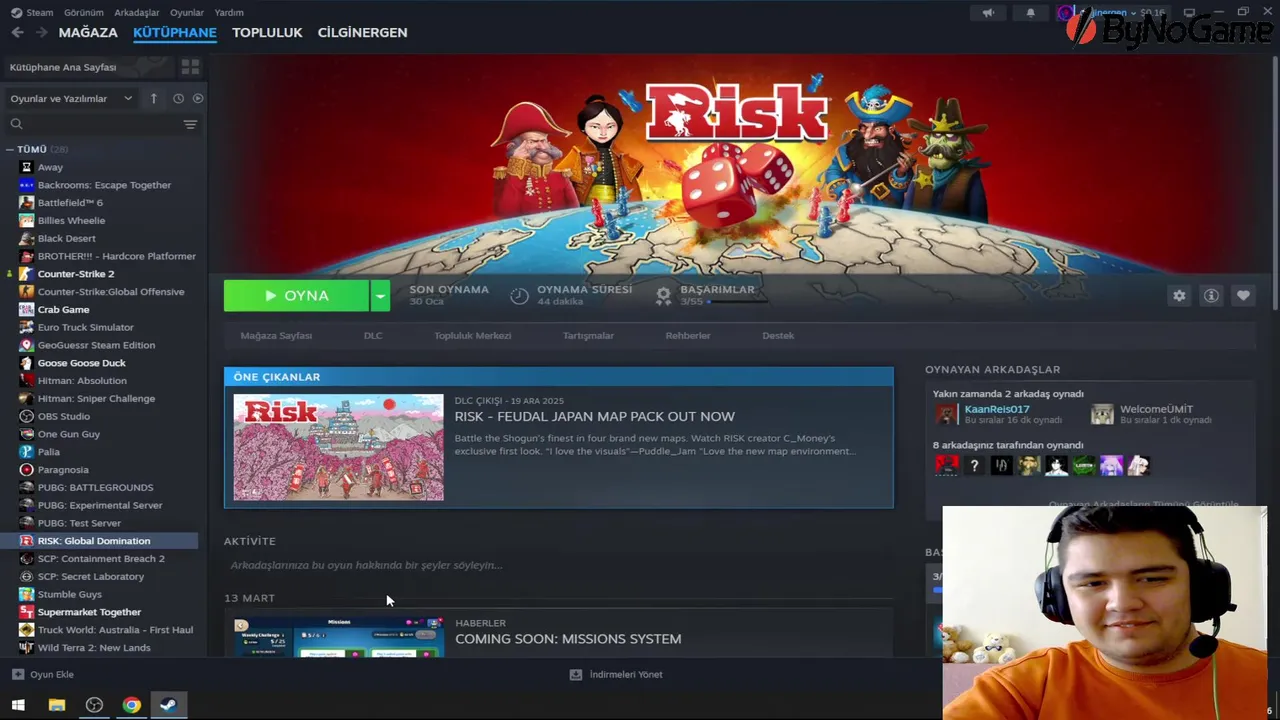
Task: Open the DLC link
Action: [x=373, y=336]
